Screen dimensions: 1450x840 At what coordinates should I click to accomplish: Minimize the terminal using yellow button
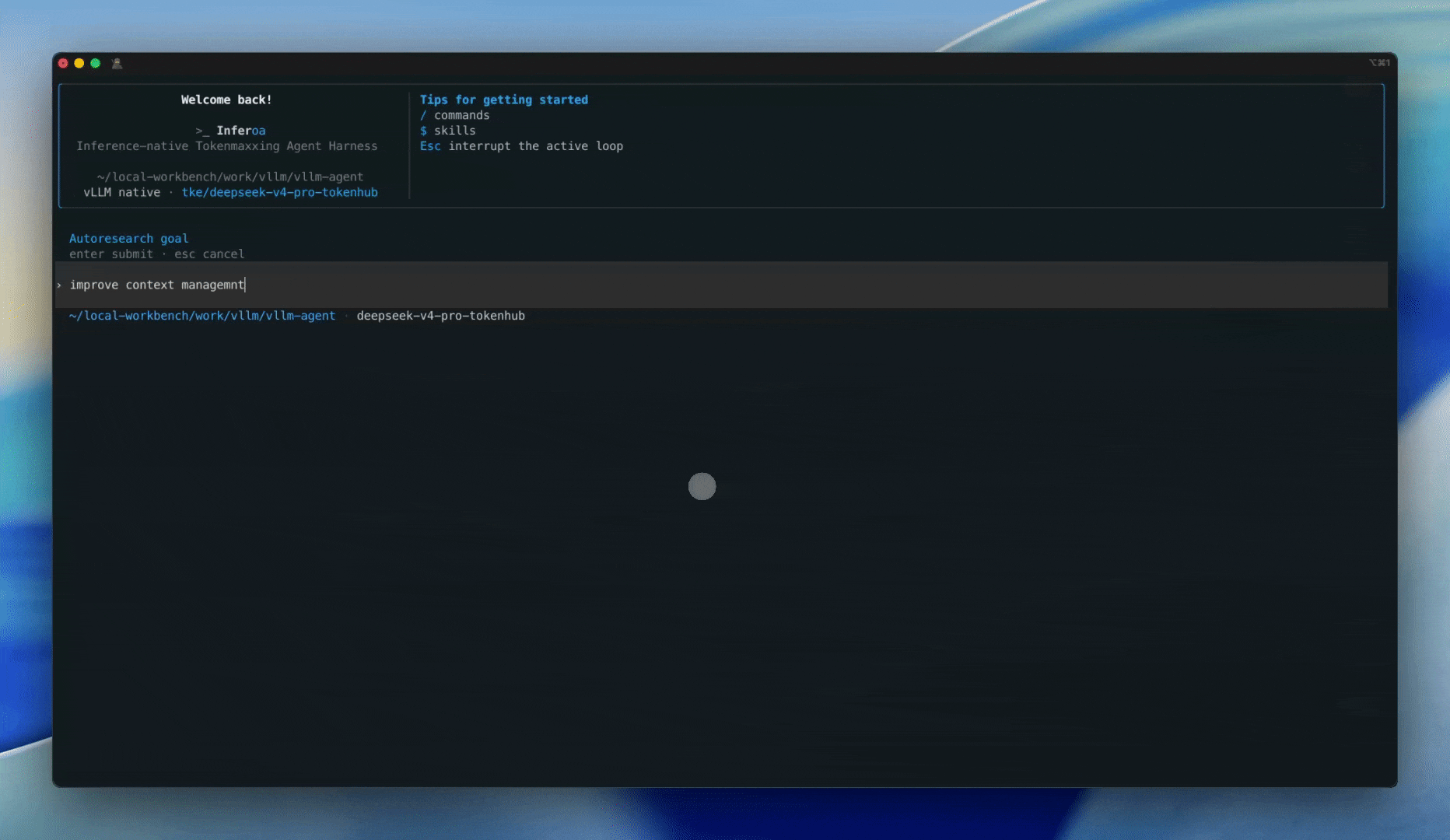click(79, 64)
